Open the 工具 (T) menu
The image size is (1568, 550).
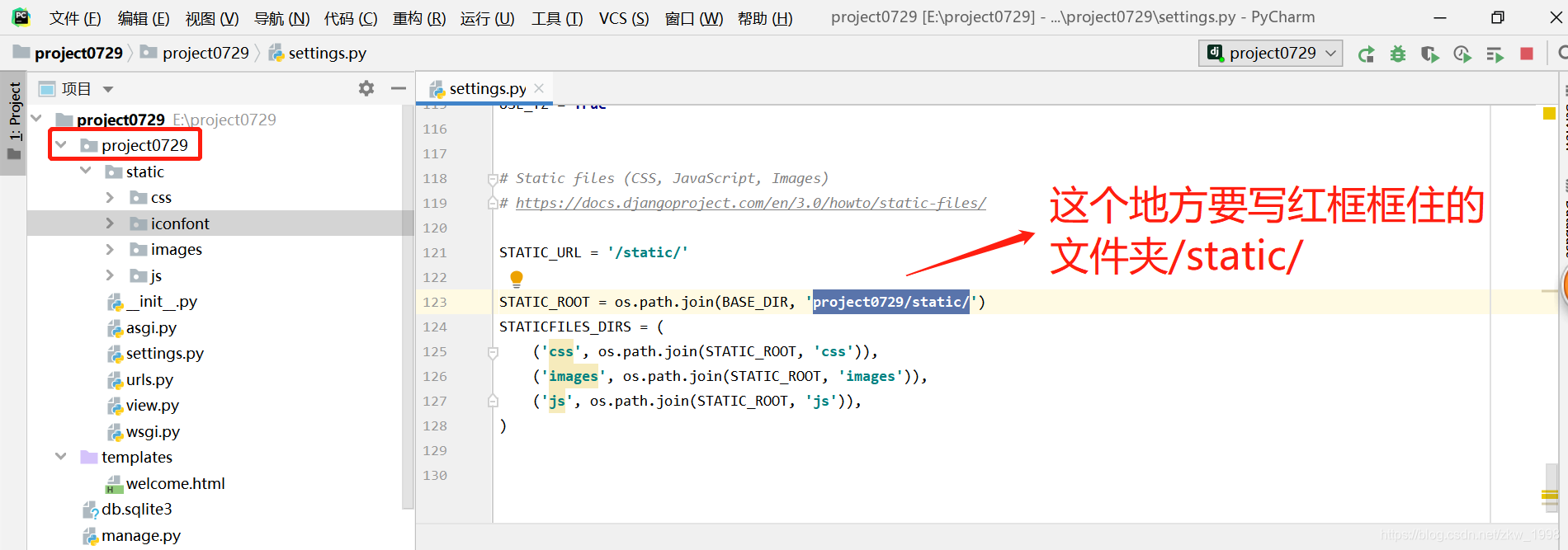pyautogui.click(x=557, y=18)
